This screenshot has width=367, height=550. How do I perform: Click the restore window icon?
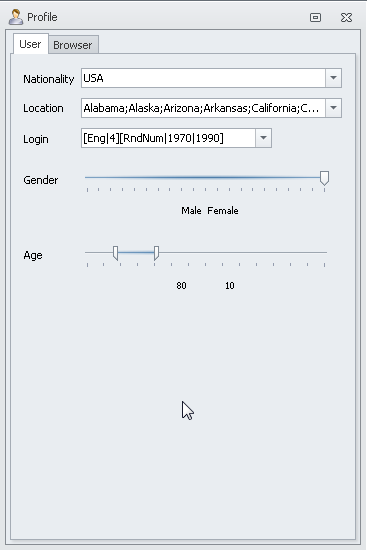tap(315, 17)
